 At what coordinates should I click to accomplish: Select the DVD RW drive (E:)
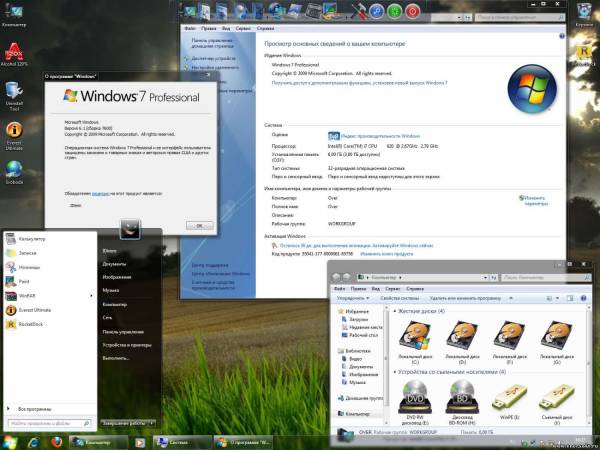(415, 402)
